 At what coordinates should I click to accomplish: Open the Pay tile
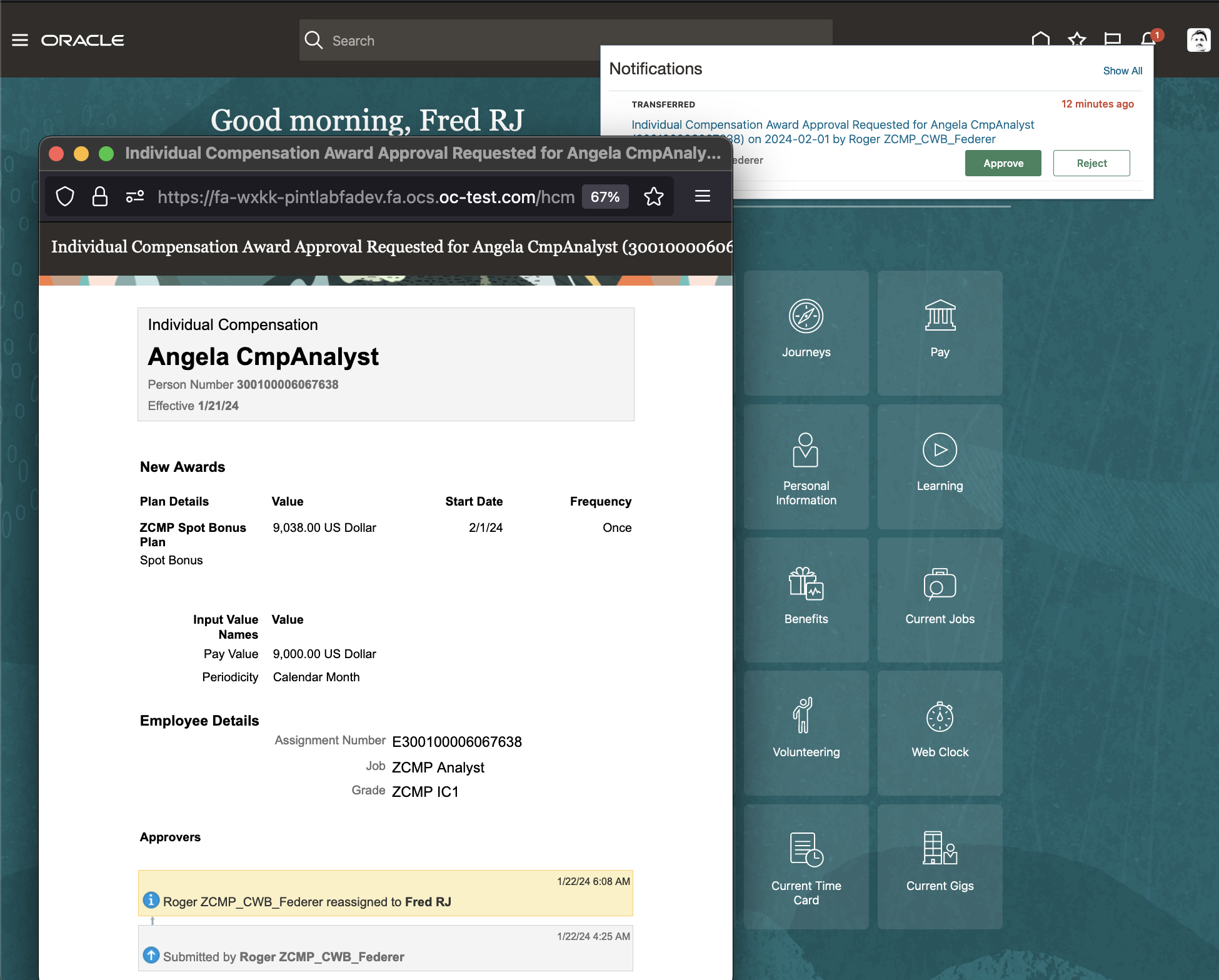(x=940, y=332)
